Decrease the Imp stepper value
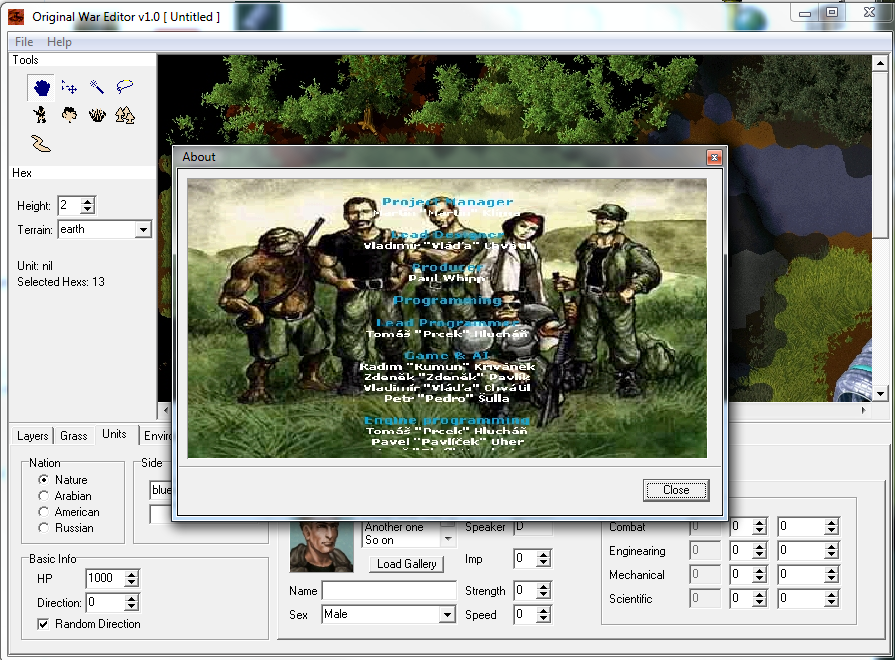This screenshot has height=660, width=895. click(543, 563)
